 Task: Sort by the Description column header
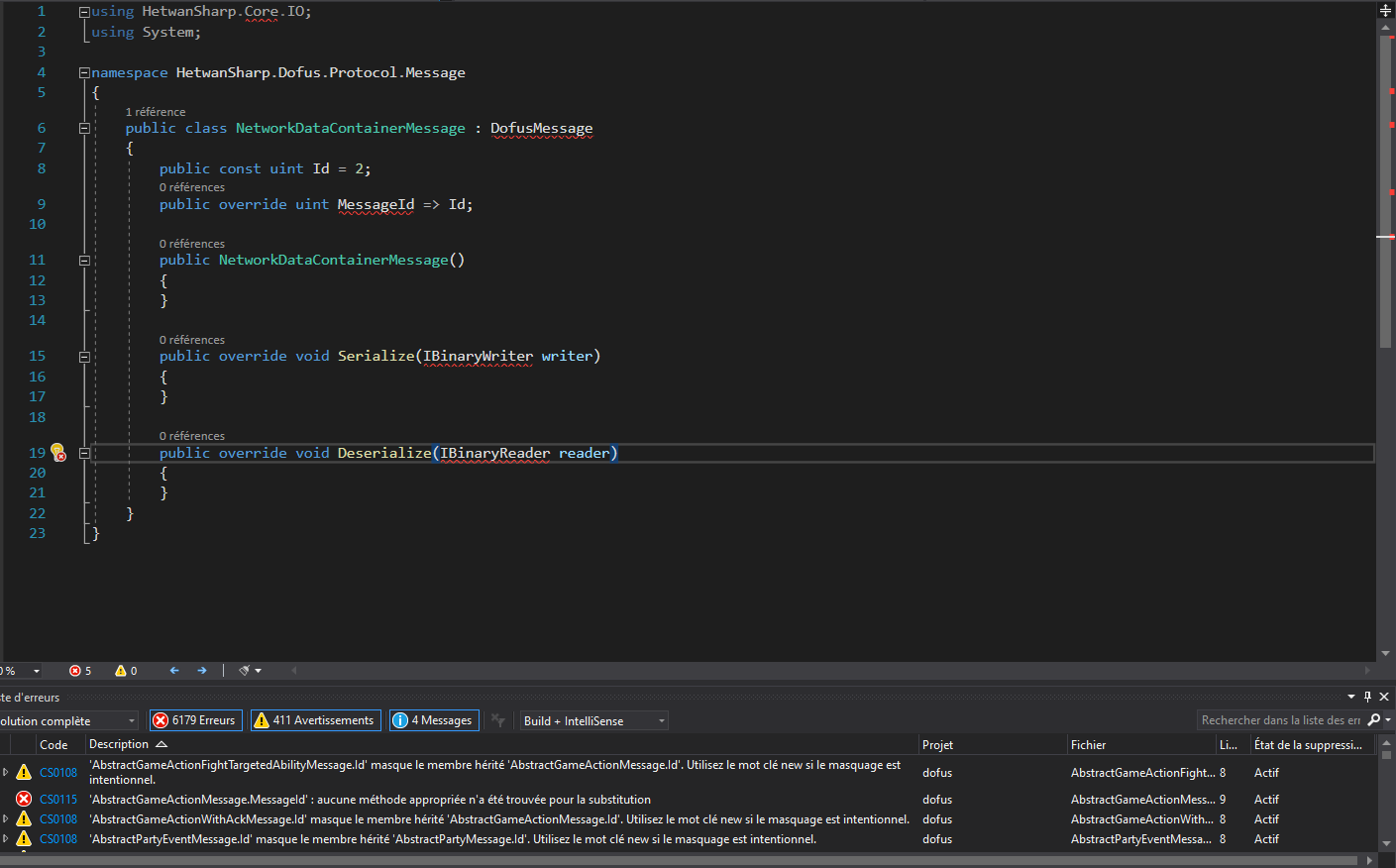(119, 744)
